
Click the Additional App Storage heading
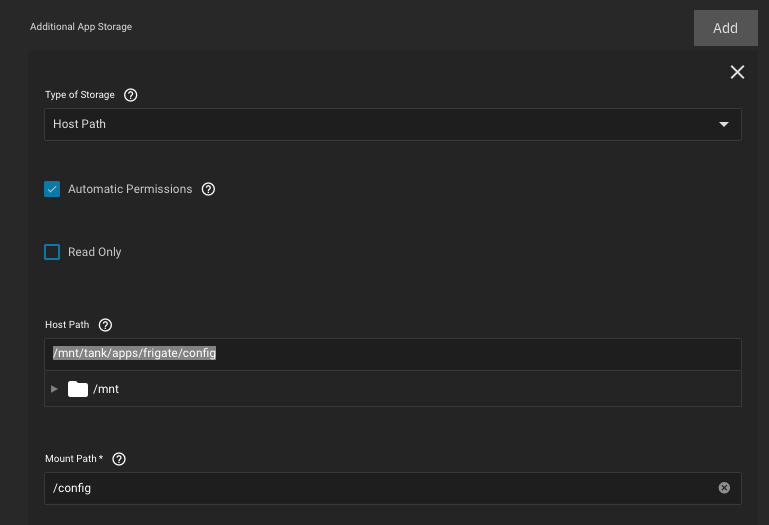[x=81, y=27]
